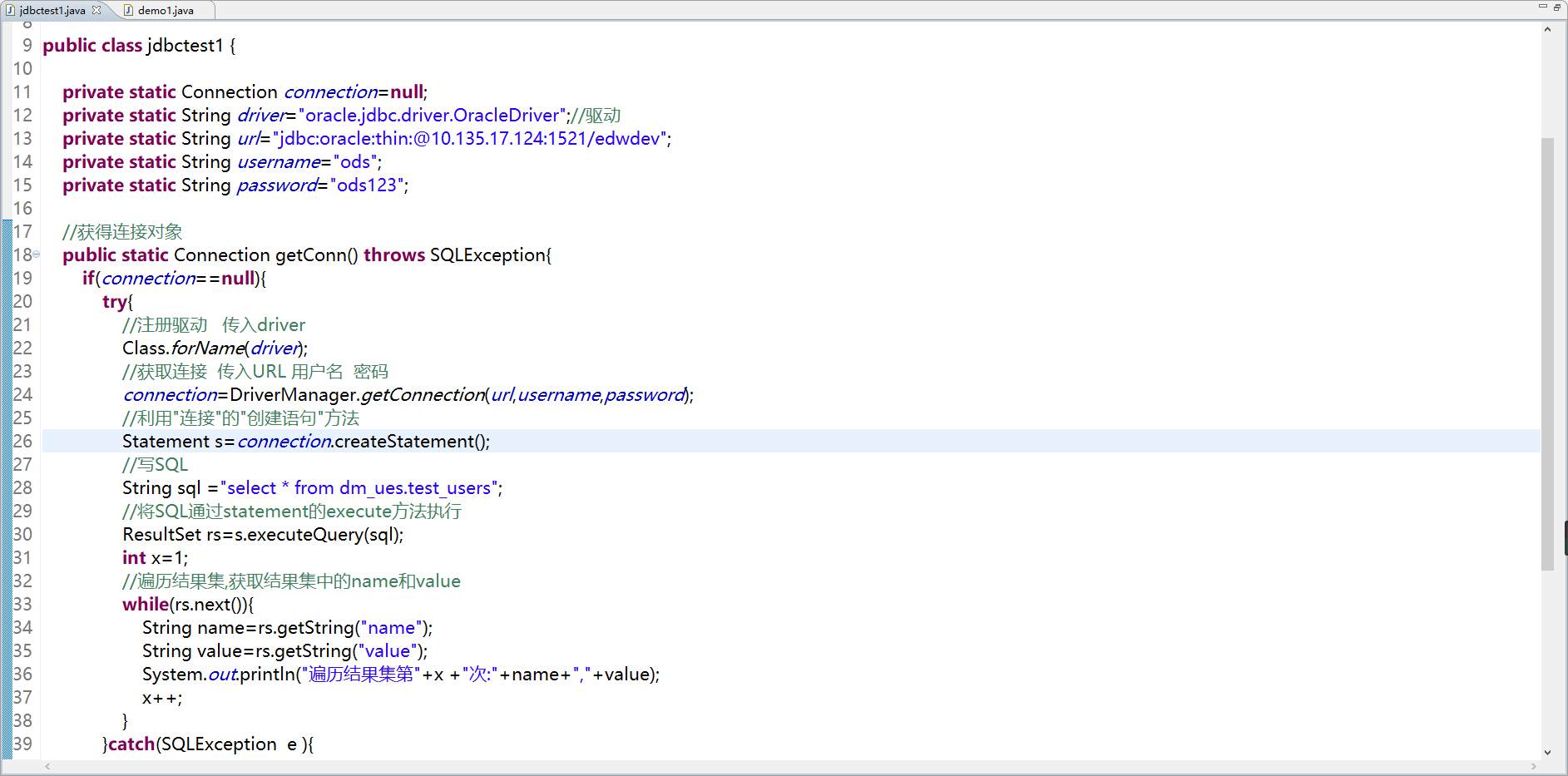
Task: Click the horizontal scrollbar right arrow
Action: [1534, 766]
